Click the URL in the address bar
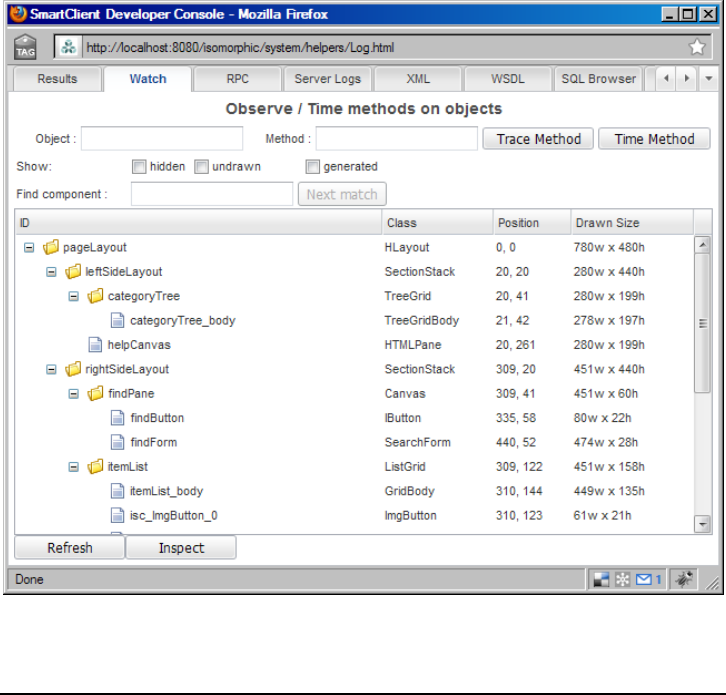The image size is (726, 695). 240,48
